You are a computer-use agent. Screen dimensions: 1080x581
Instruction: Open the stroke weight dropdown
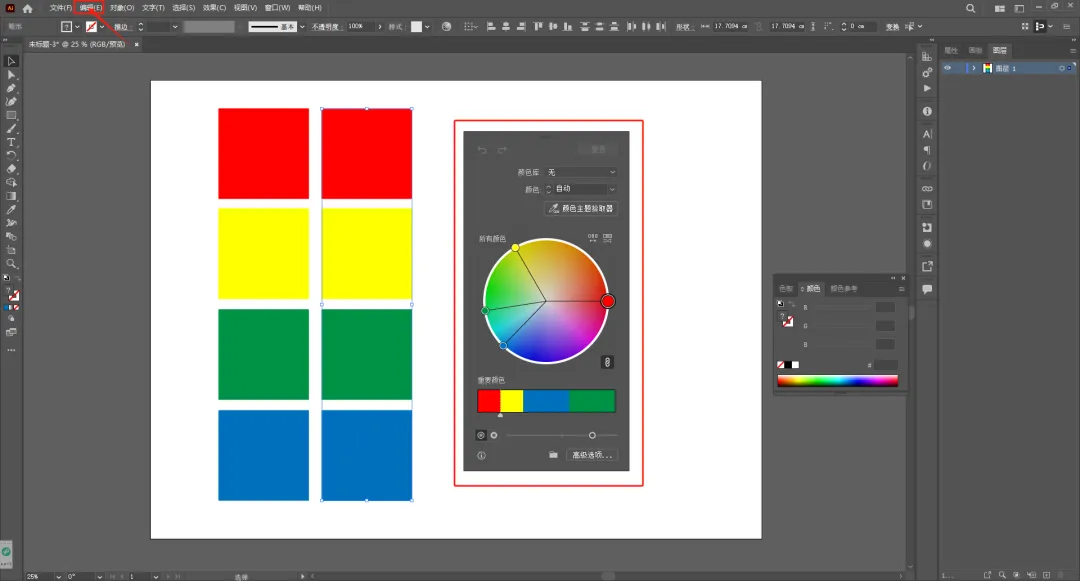(175, 27)
